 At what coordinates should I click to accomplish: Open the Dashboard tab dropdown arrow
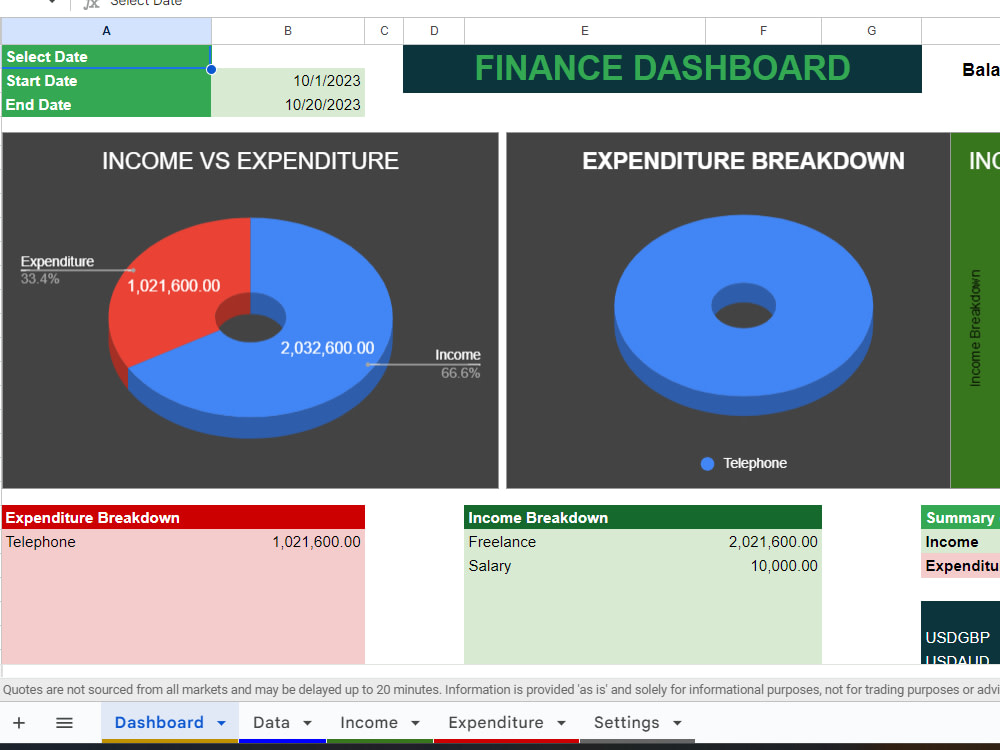221,723
